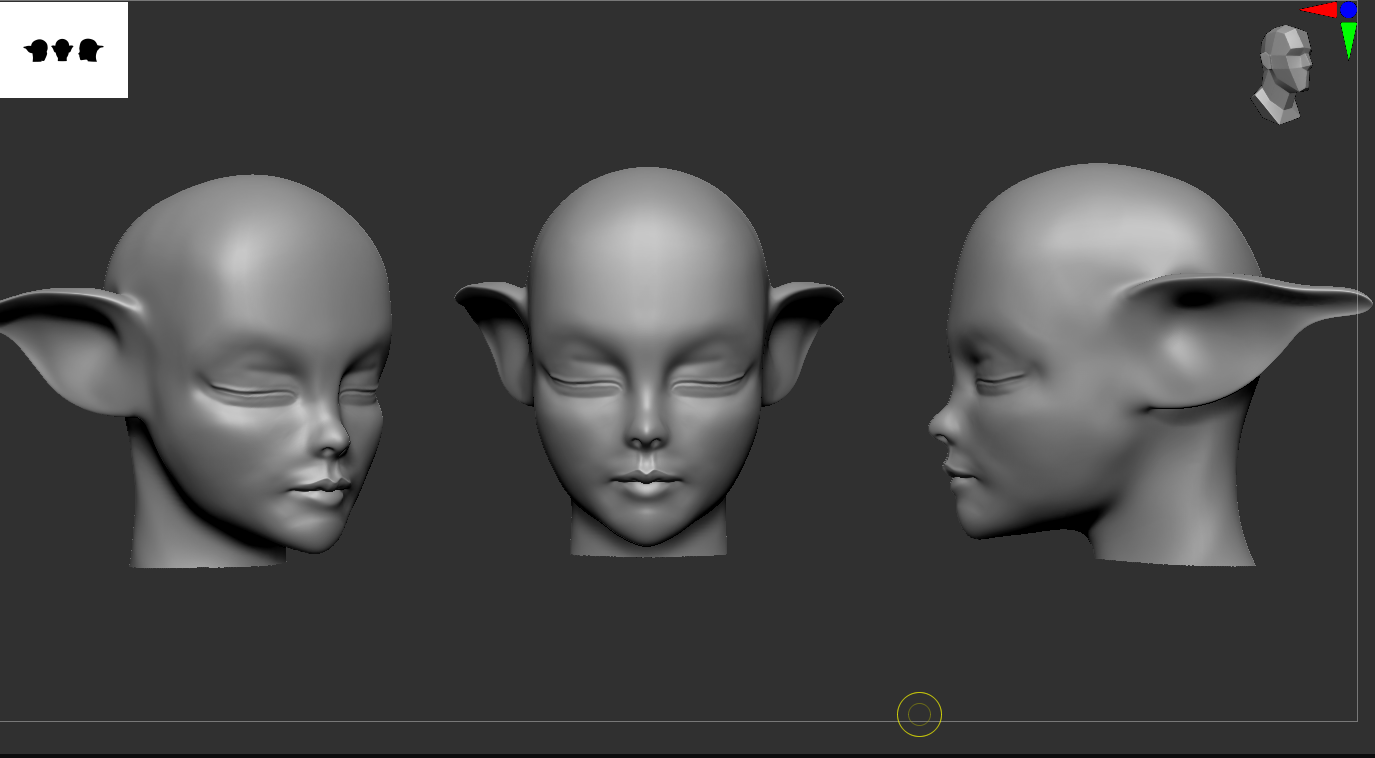Select the three-quarter view head model

point(196,371)
